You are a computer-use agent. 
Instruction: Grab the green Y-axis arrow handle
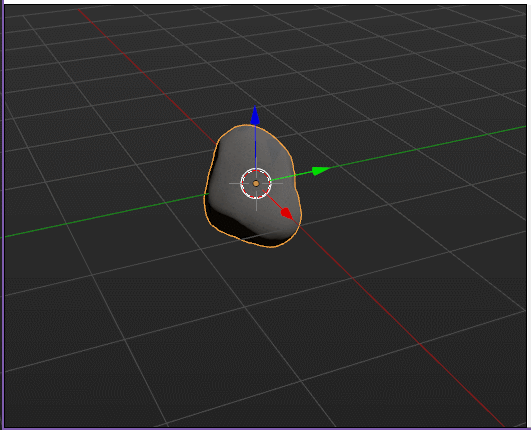(321, 171)
